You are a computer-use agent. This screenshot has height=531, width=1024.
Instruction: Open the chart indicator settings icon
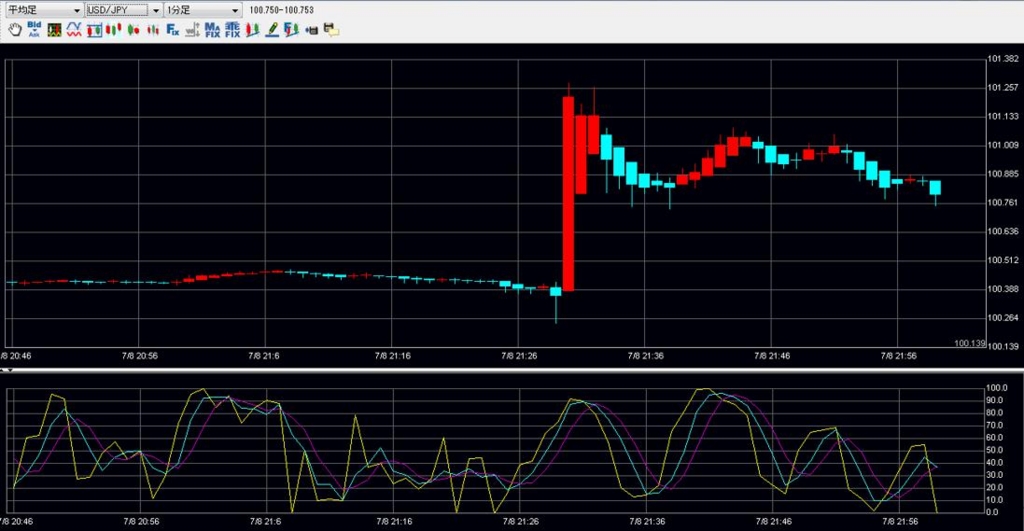[54, 29]
